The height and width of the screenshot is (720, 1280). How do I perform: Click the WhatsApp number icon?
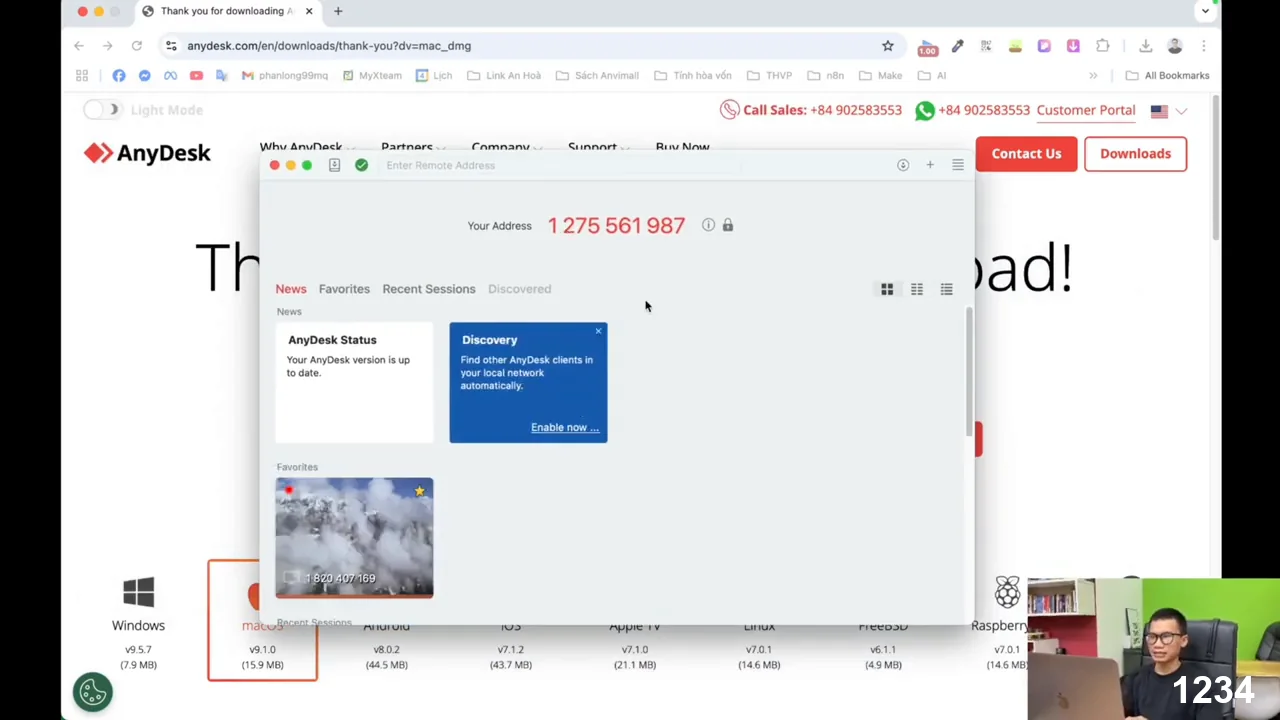925,110
